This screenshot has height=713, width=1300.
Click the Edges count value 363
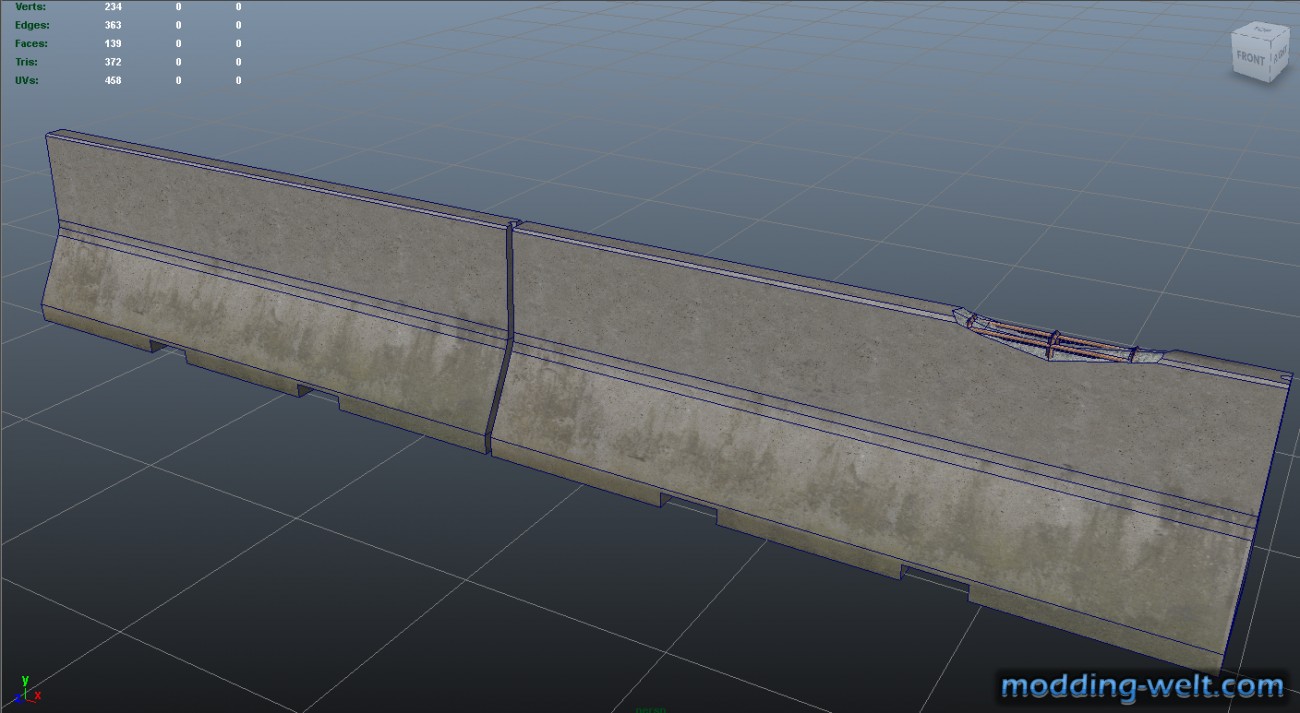tap(113, 25)
